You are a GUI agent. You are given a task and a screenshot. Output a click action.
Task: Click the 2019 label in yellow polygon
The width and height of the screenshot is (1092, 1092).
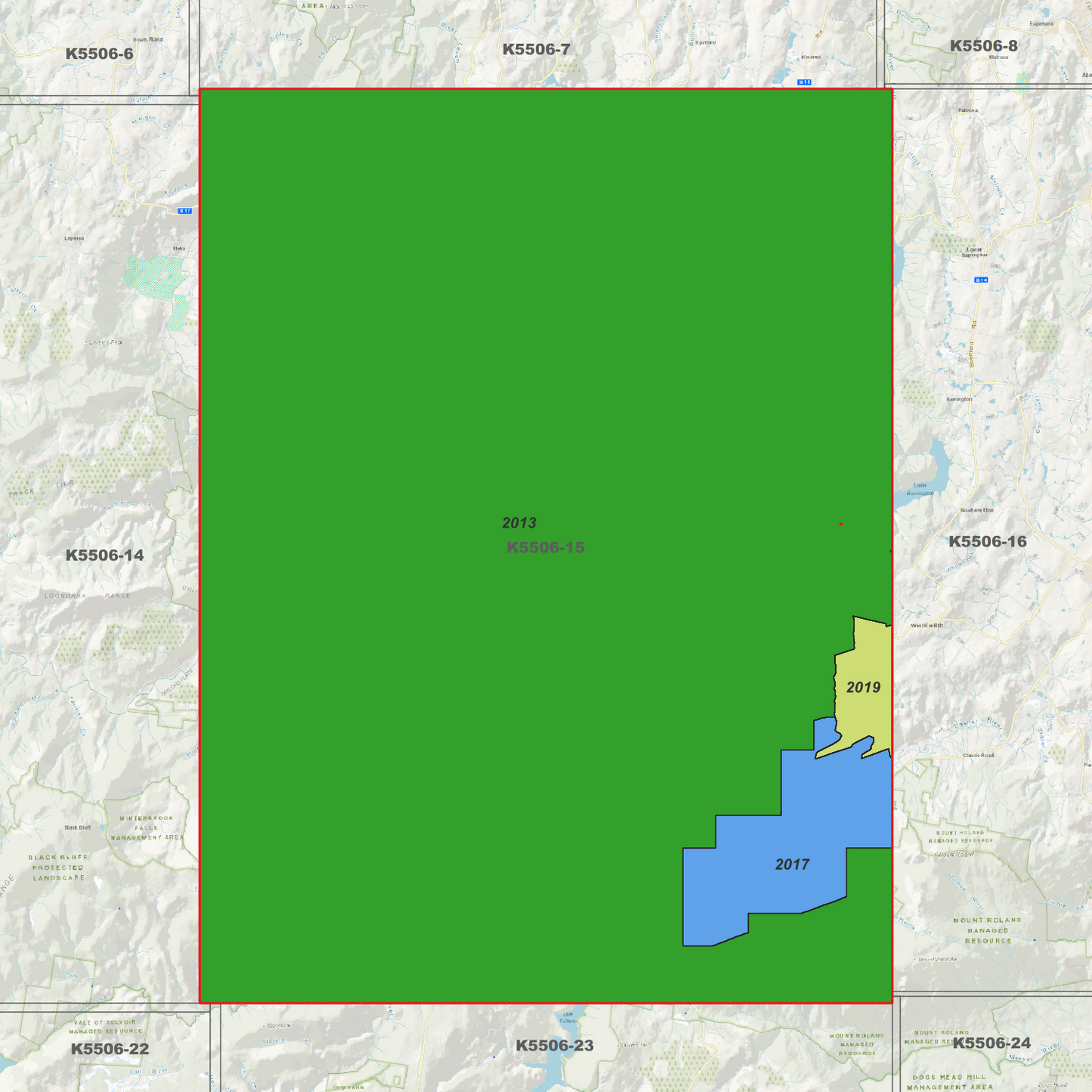tap(863, 687)
